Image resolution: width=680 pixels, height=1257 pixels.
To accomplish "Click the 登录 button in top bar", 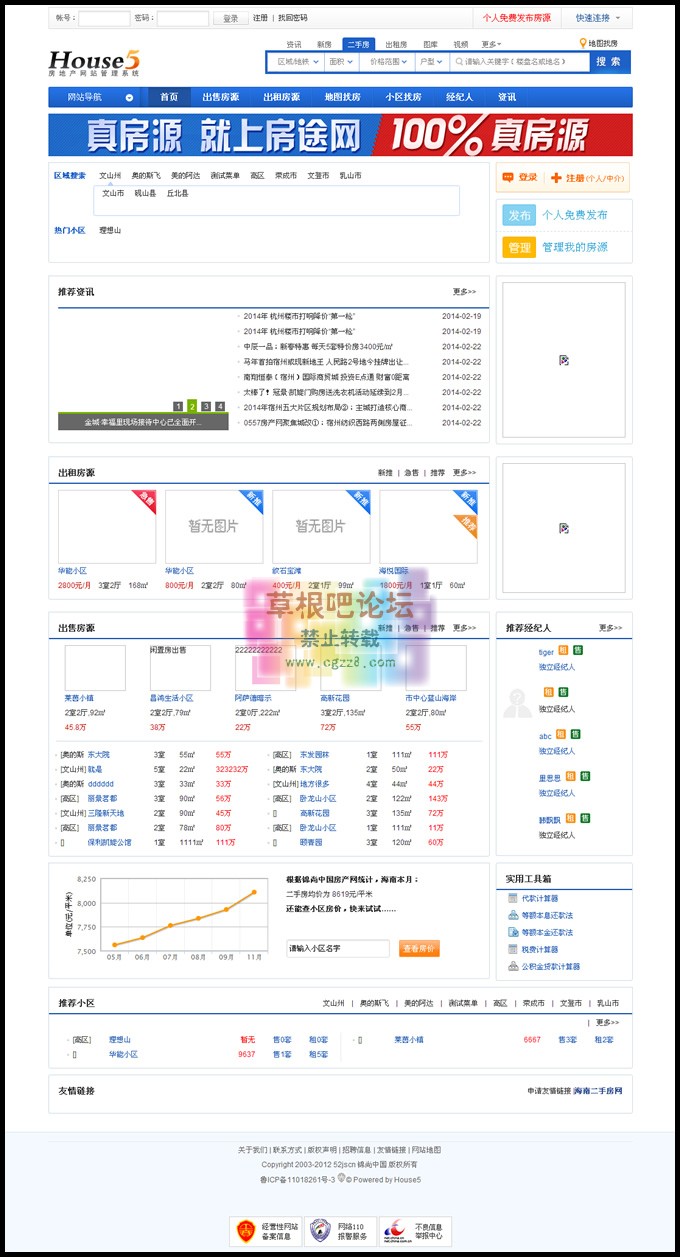I will pyautogui.click(x=230, y=18).
